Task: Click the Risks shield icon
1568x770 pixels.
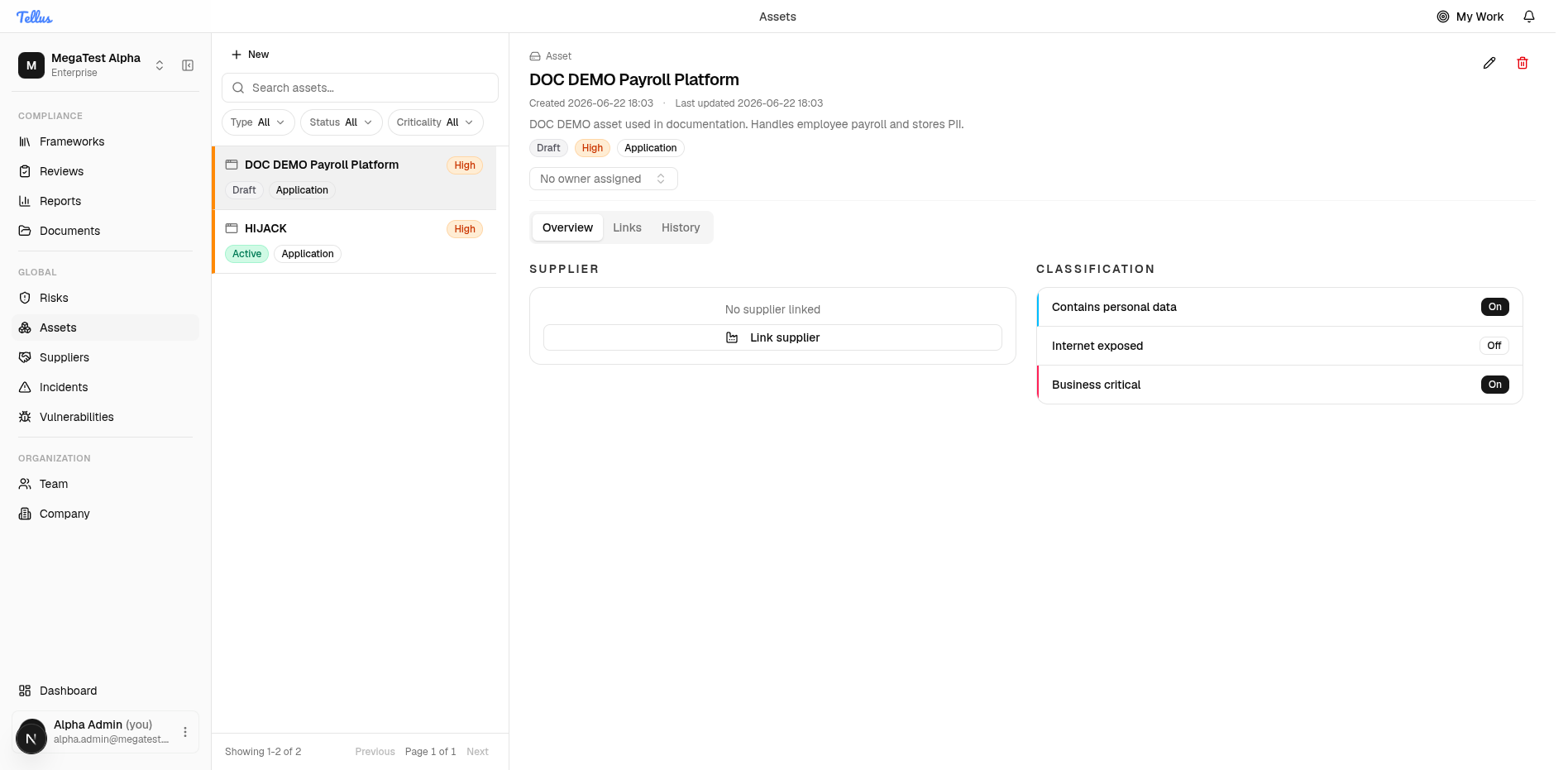Action: [25, 298]
